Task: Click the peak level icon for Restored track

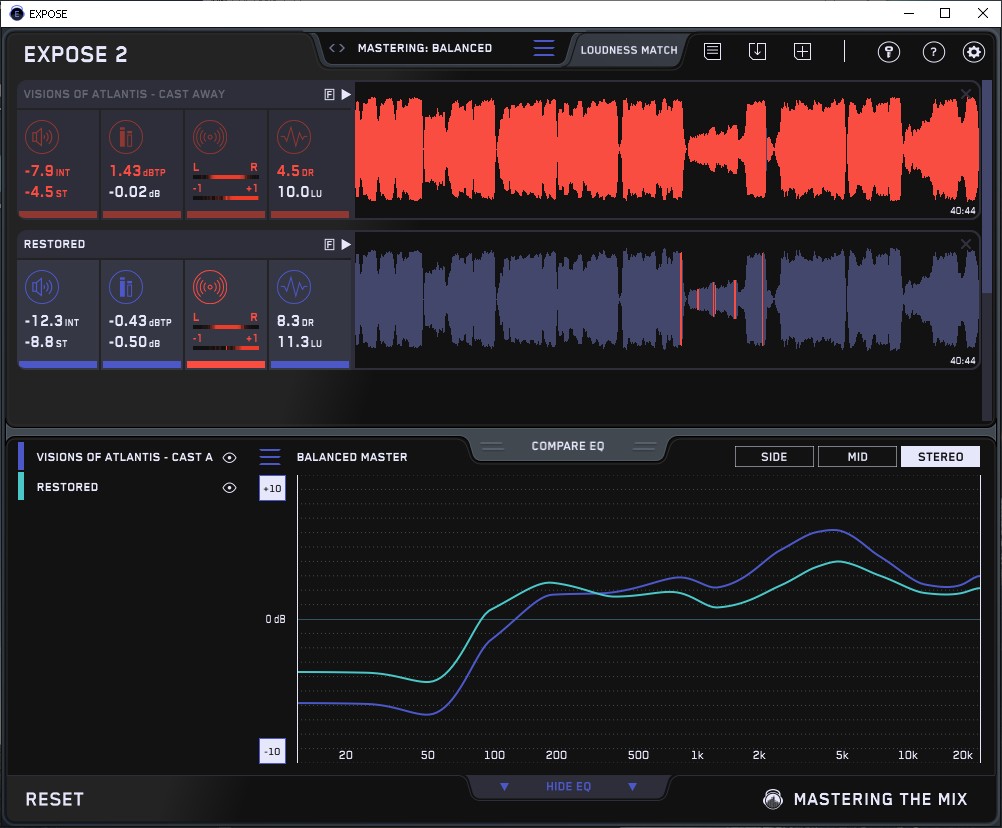Action: click(126, 287)
